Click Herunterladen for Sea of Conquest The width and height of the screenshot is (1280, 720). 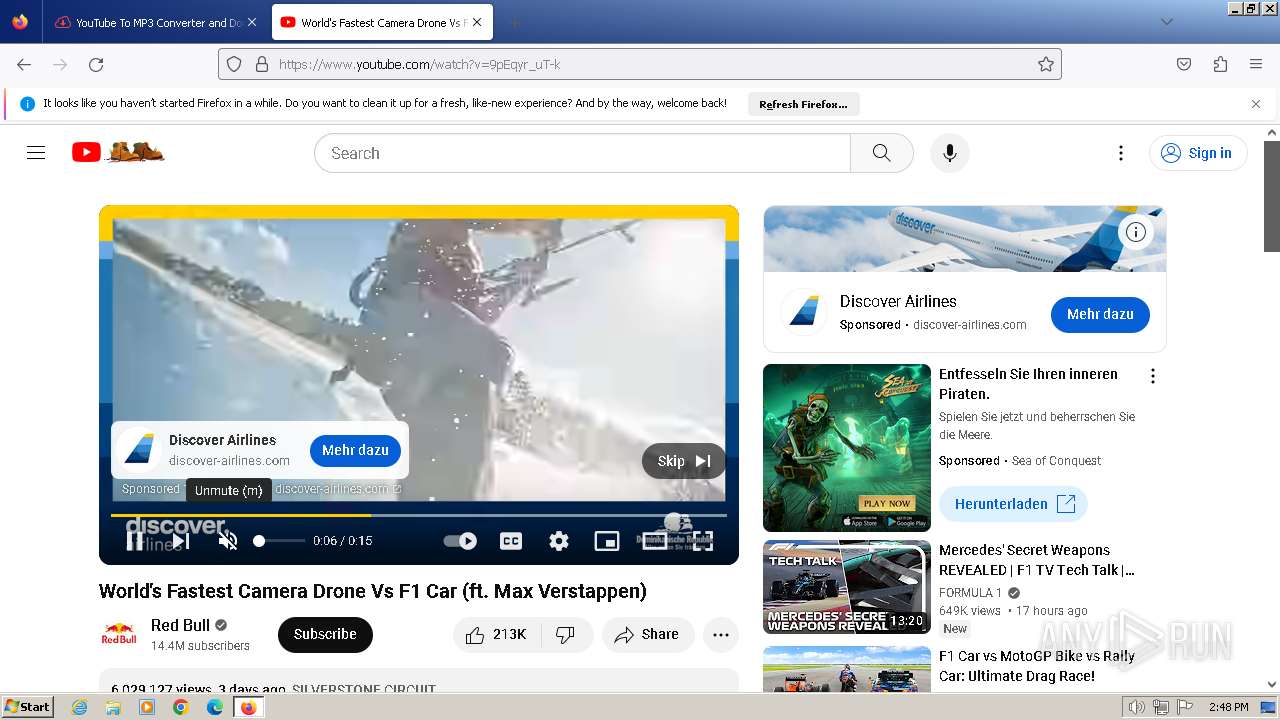pos(1013,504)
